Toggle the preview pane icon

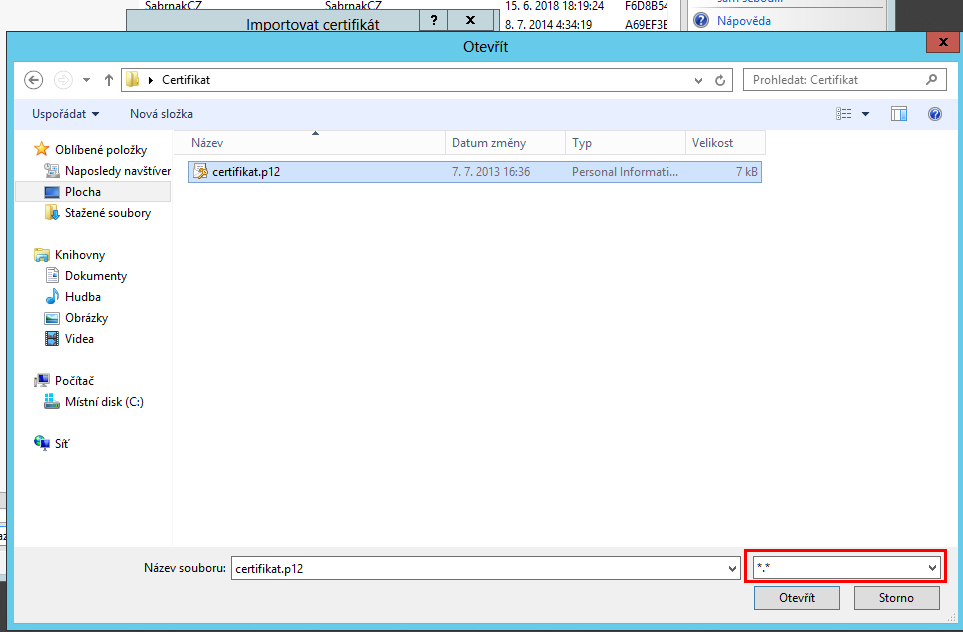coord(899,114)
